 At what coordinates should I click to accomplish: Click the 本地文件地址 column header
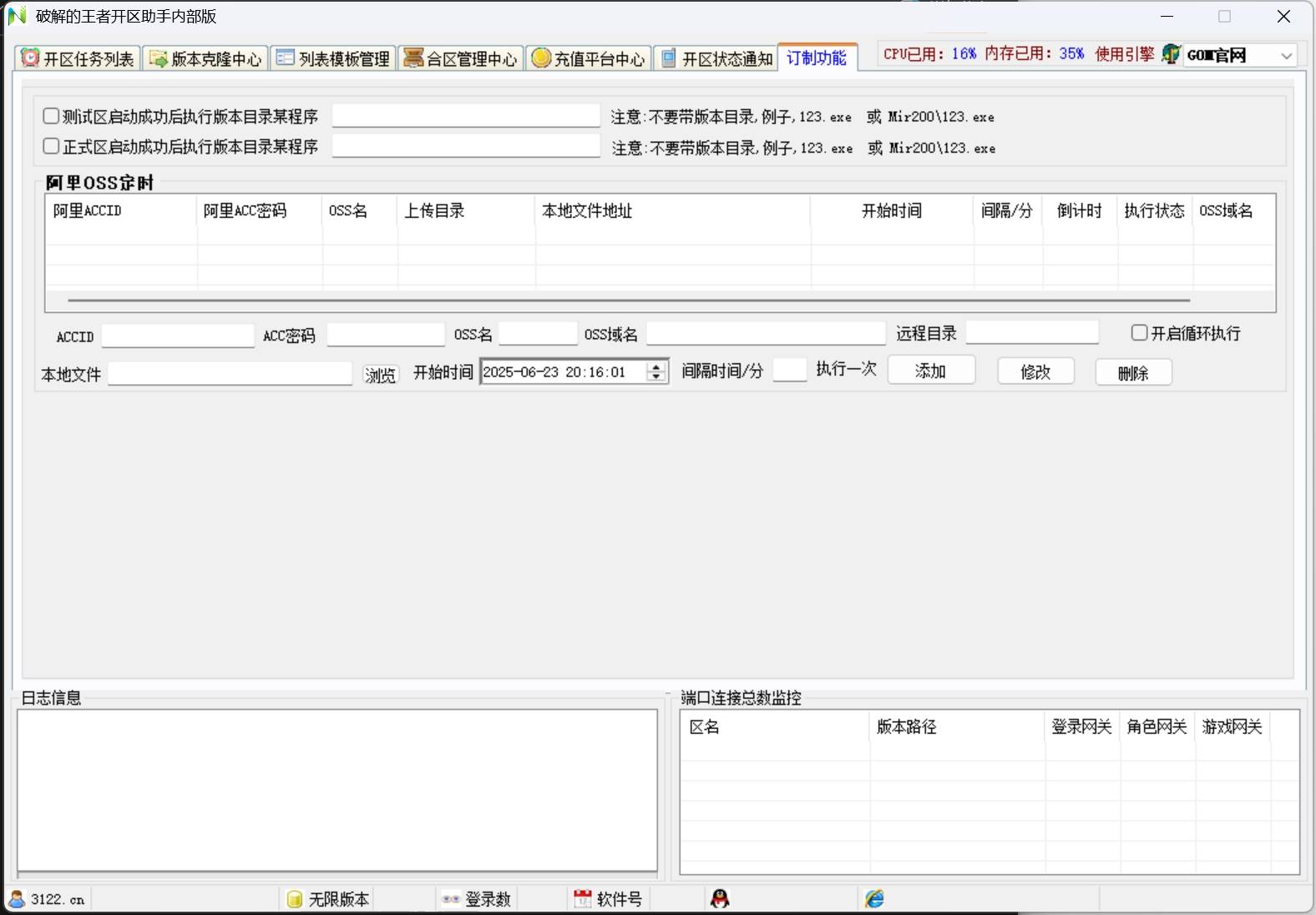(672, 210)
